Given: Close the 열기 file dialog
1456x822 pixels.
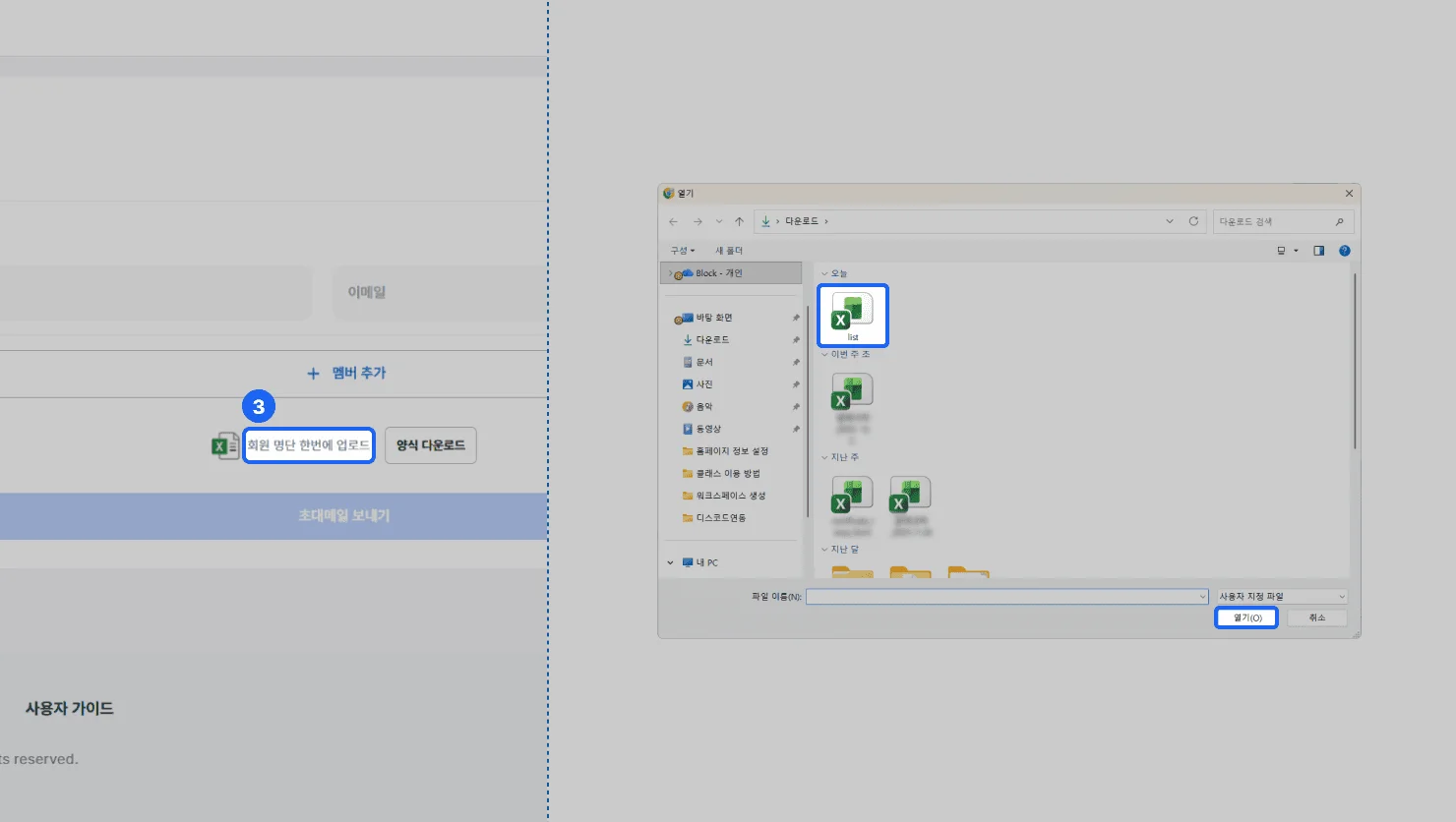Looking at the screenshot, I should tap(1349, 194).
